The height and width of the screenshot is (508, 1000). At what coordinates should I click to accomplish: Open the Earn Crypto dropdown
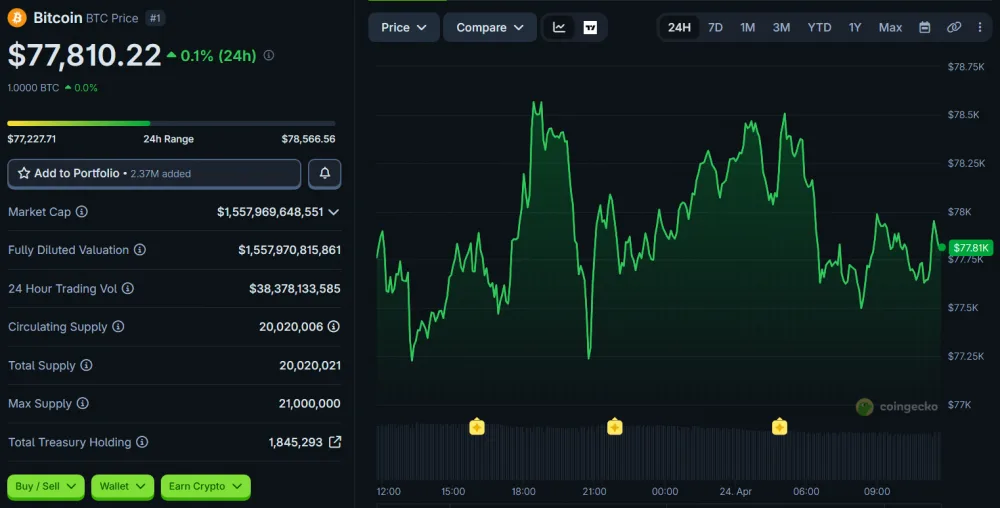[205, 486]
